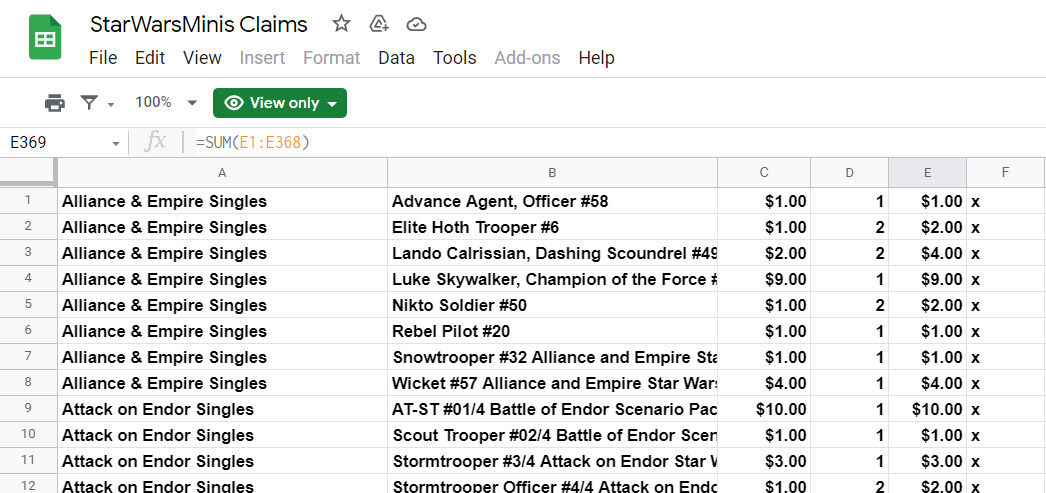Click cell 'Wicket #57 Alliance and Empire'
This screenshot has width=1046, height=493.
(552, 383)
